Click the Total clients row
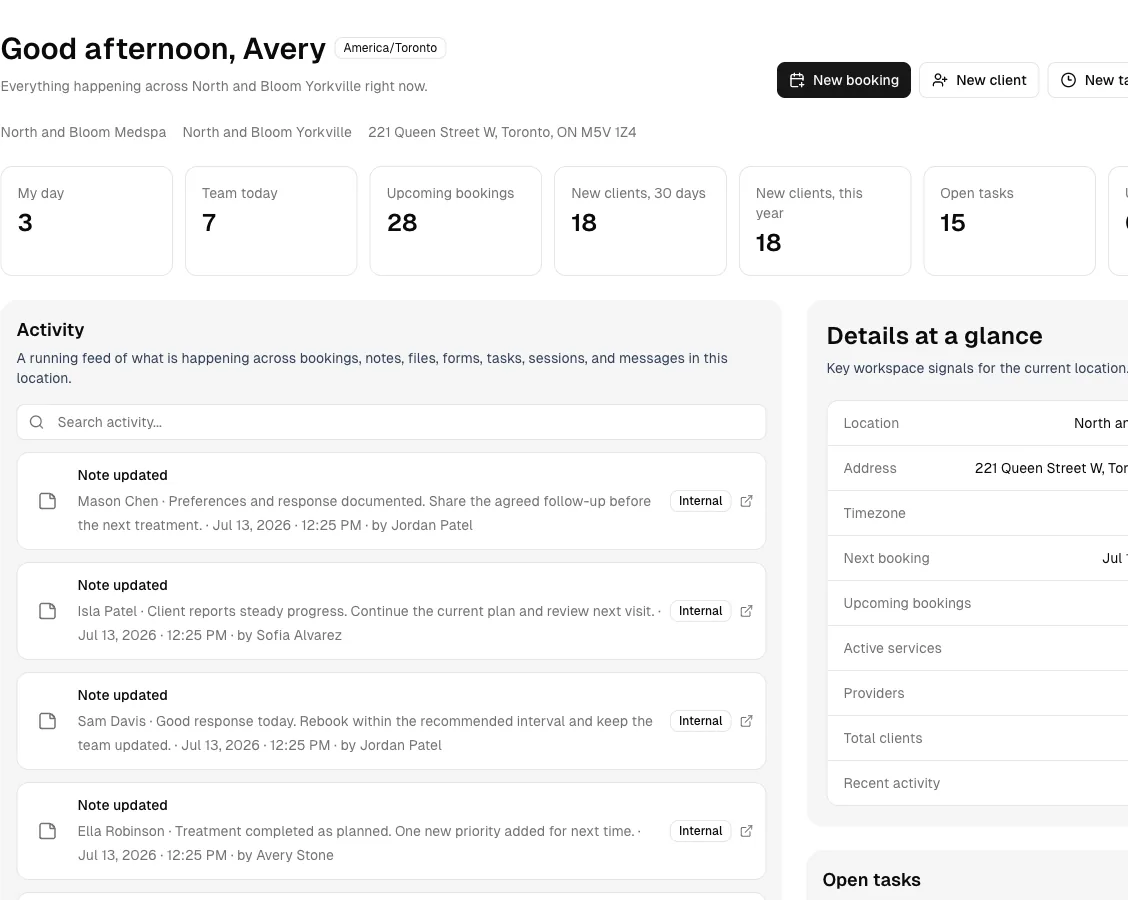The height and width of the screenshot is (900, 1128). click(x=978, y=738)
